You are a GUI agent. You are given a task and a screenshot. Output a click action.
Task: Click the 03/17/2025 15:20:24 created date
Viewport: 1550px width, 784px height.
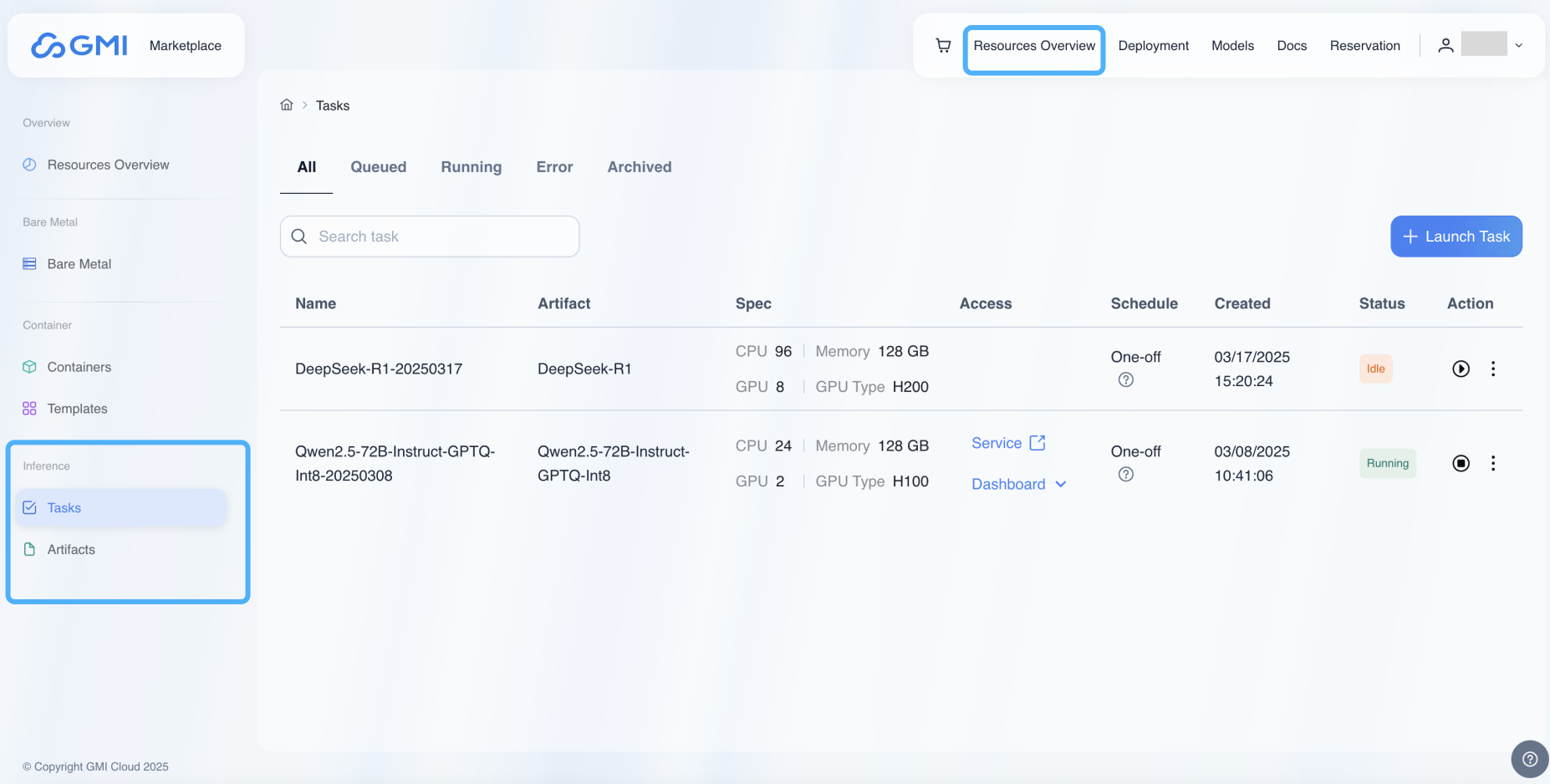tap(1252, 369)
